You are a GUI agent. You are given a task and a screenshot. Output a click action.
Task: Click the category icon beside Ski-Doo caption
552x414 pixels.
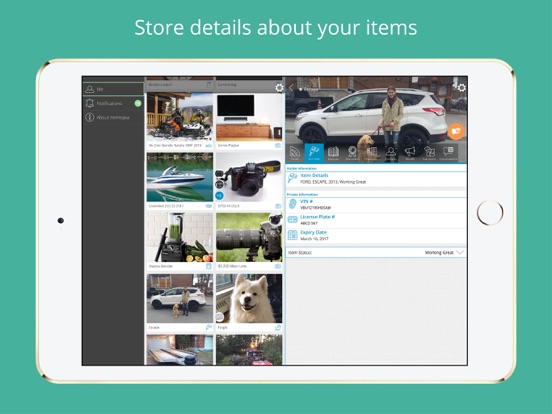coord(208,145)
